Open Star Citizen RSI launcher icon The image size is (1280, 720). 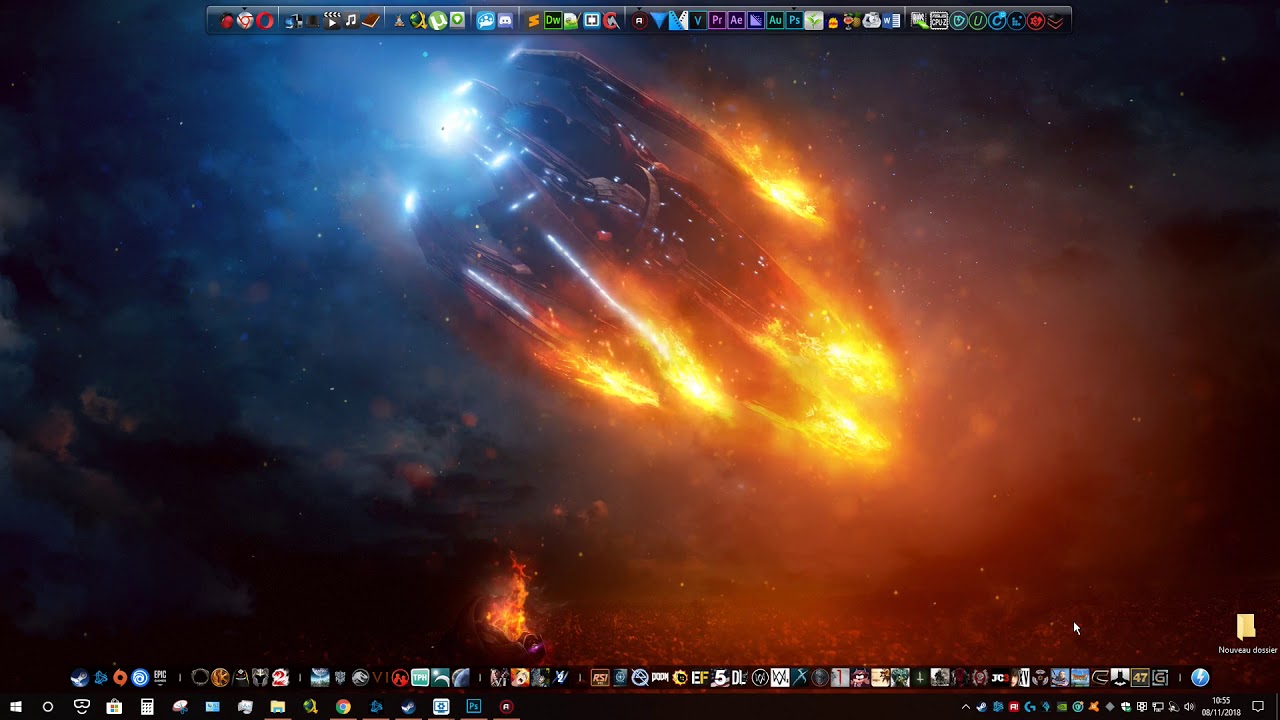coord(600,678)
